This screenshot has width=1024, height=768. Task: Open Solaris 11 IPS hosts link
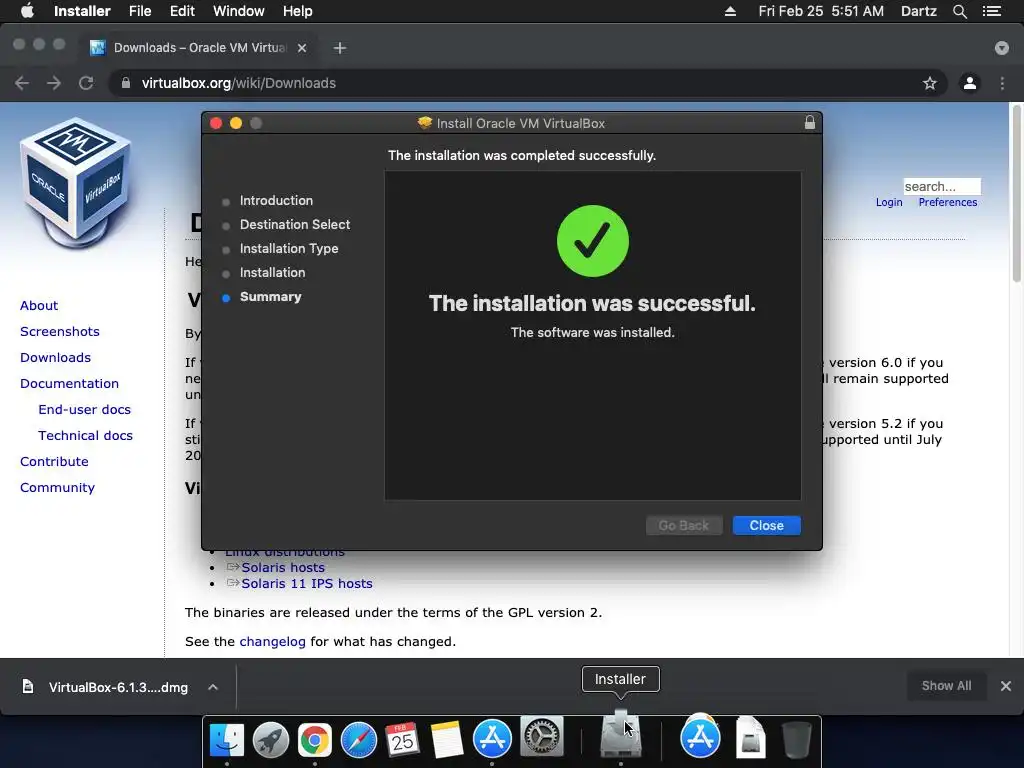(x=307, y=584)
